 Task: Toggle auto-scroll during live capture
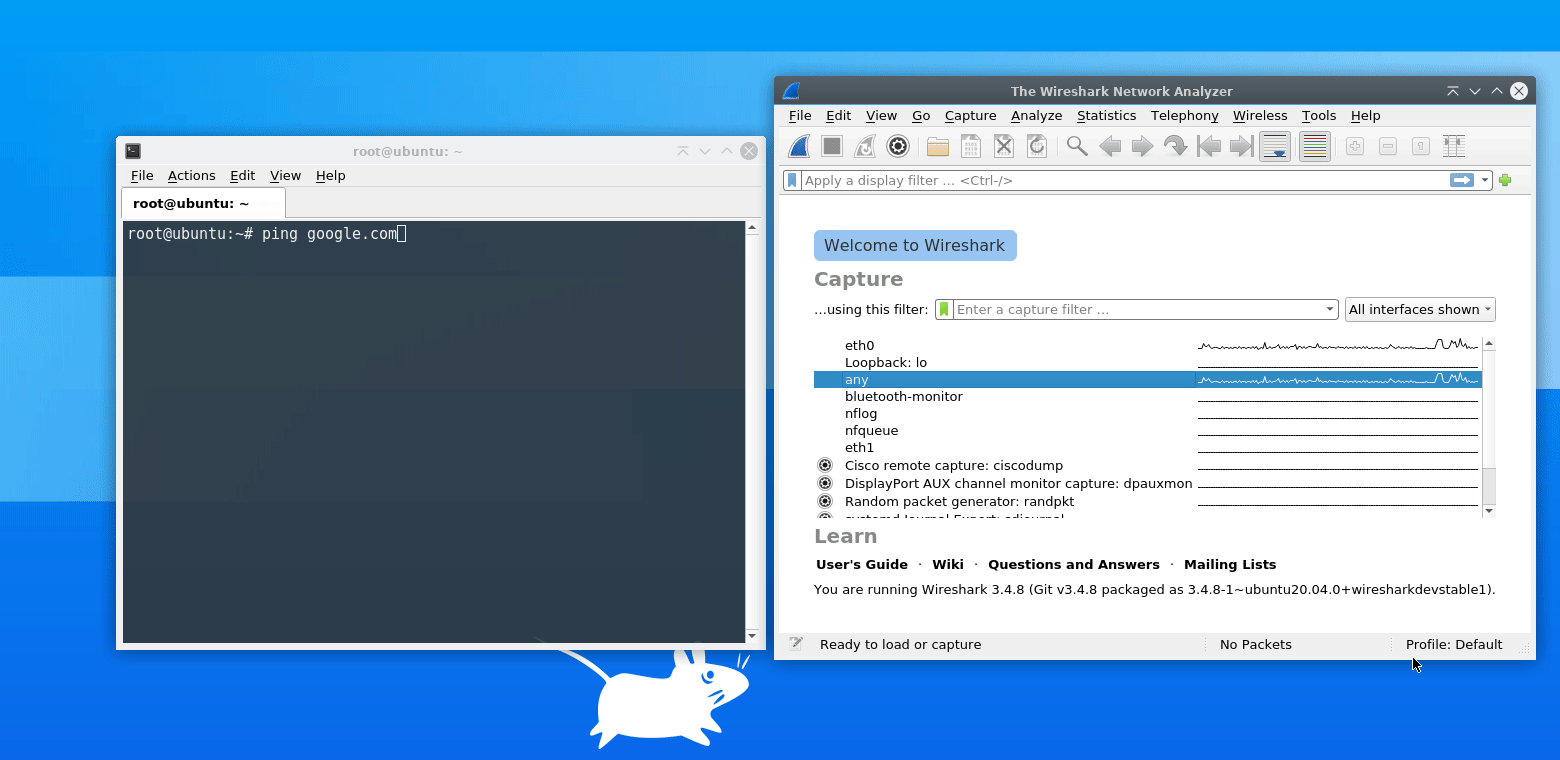point(1275,147)
